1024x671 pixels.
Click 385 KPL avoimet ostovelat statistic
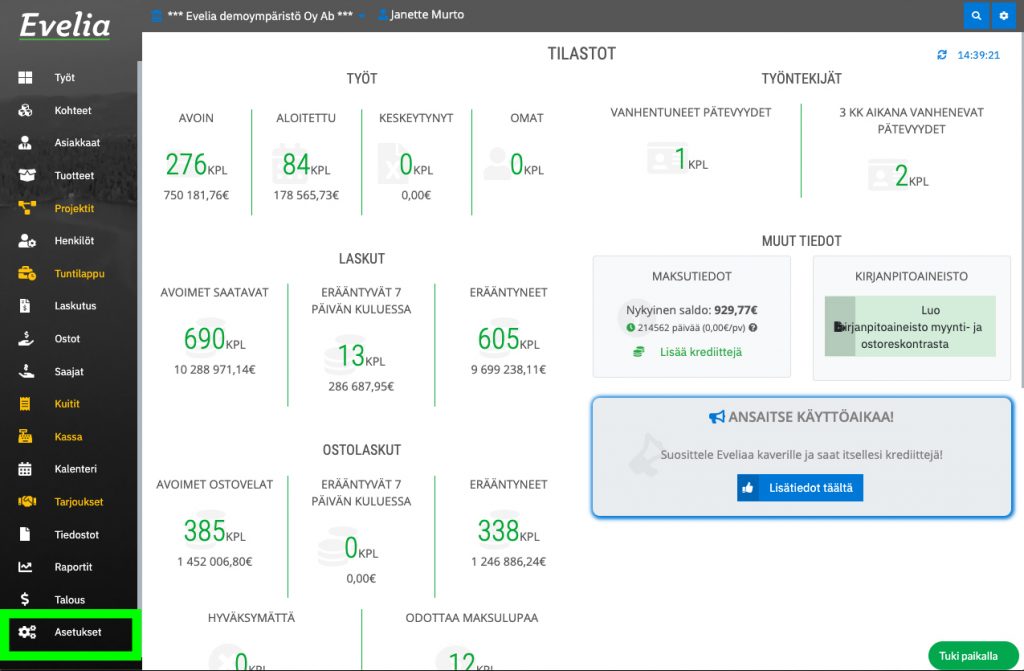coord(214,531)
